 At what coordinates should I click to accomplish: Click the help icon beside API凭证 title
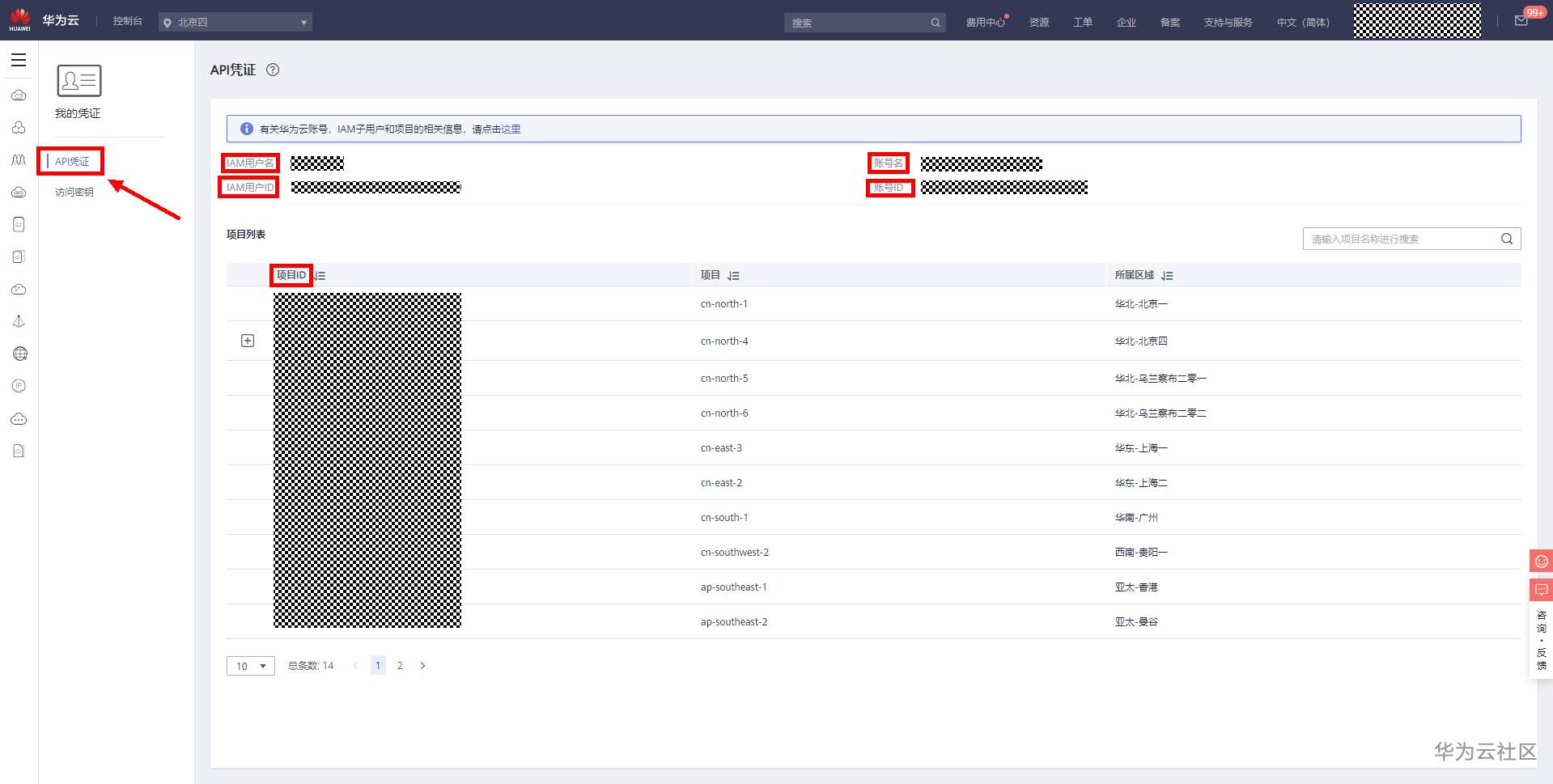coord(273,70)
